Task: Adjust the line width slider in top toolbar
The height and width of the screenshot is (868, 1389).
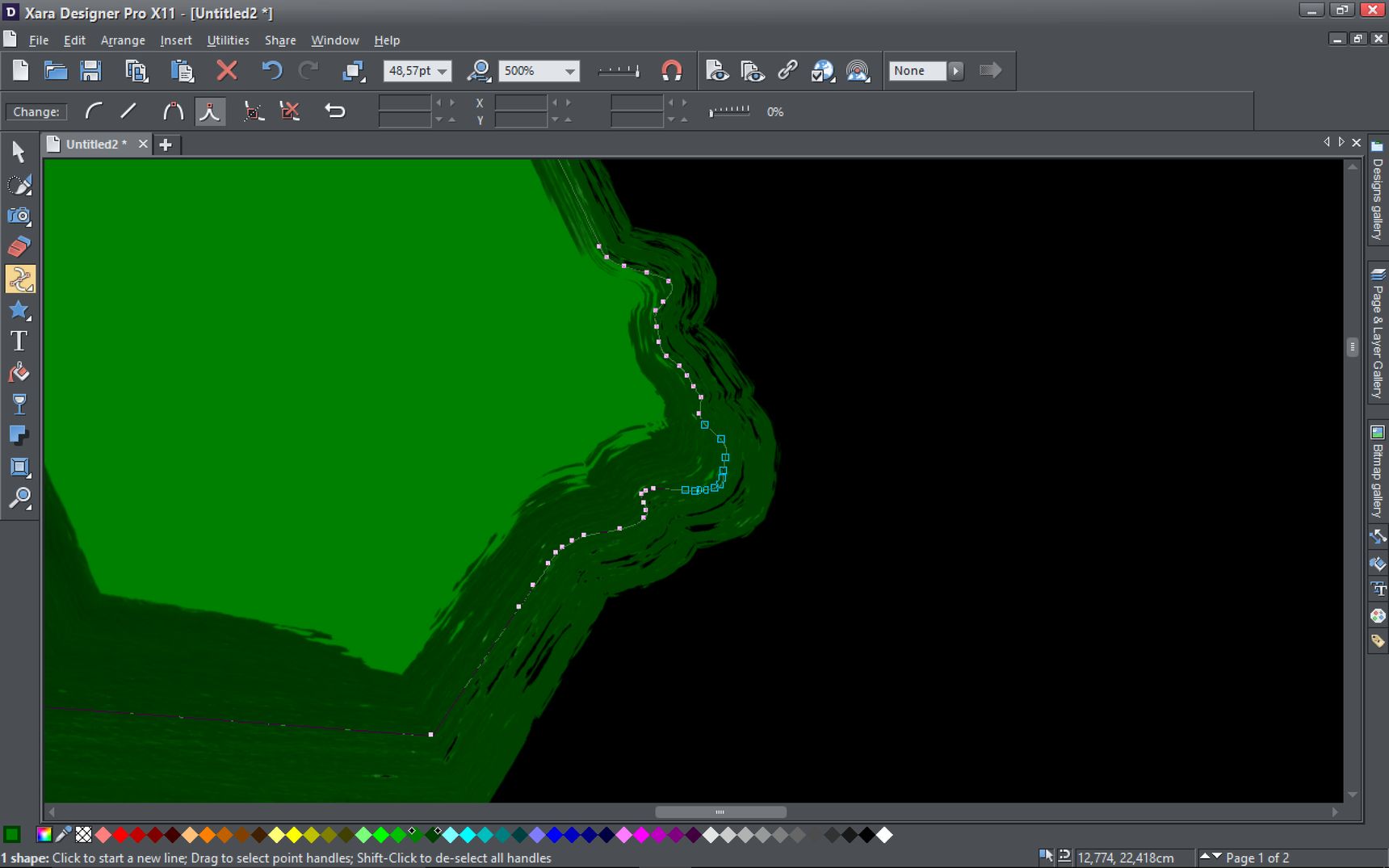Action: [619, 71]
